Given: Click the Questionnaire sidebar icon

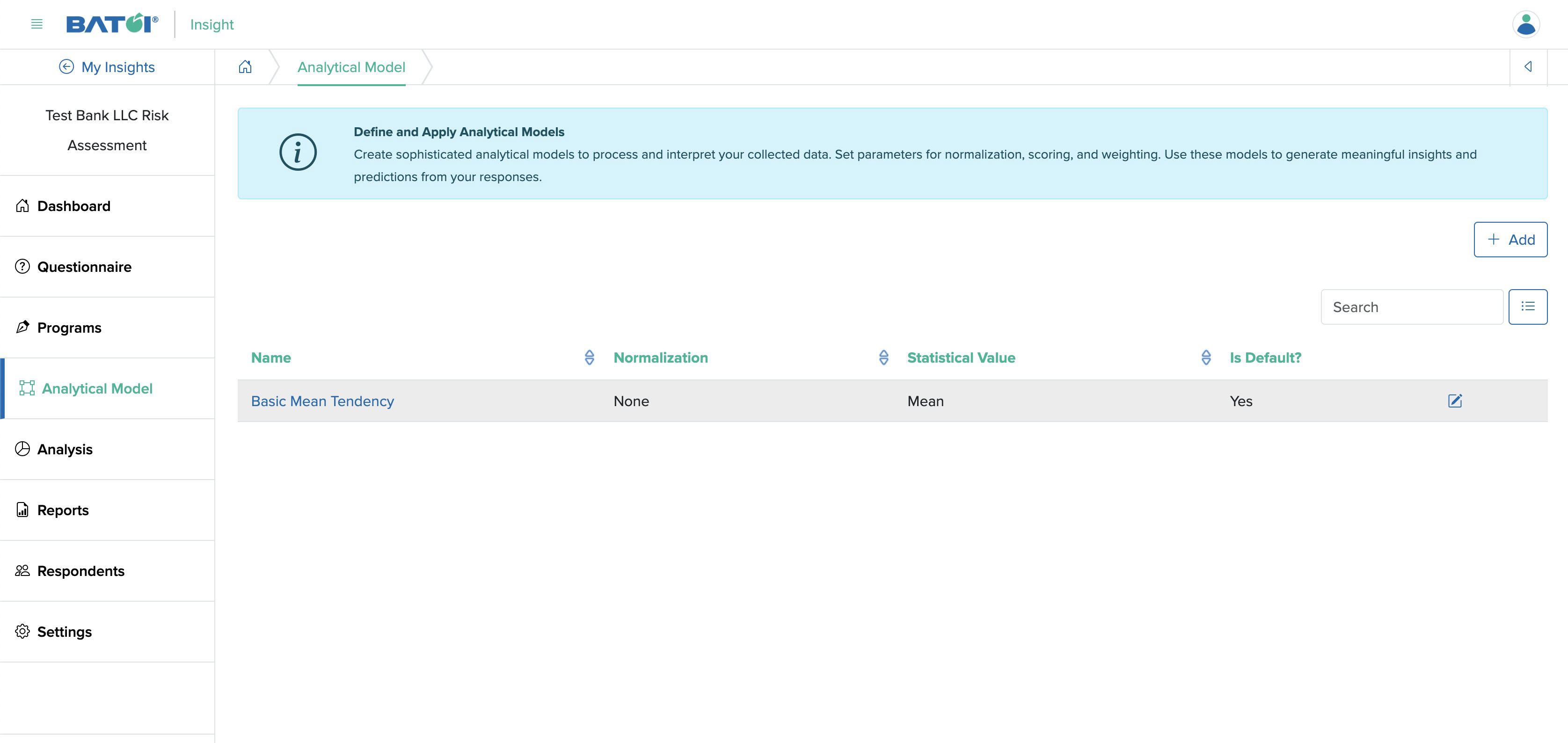Looking at the screenshot, I should tap(22, 266).
